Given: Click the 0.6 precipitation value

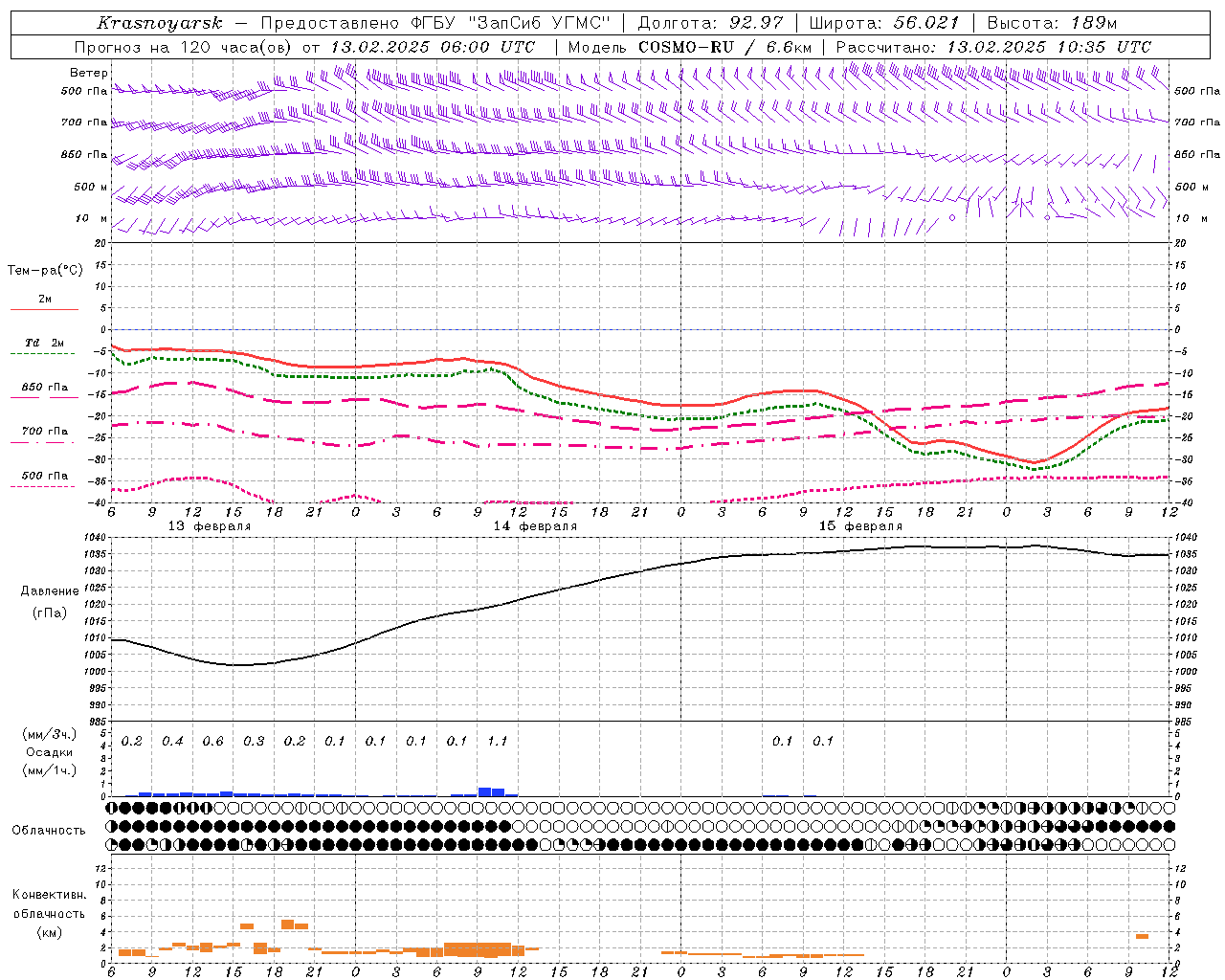Looking at the screenshot, I should (x=212, y=741).
